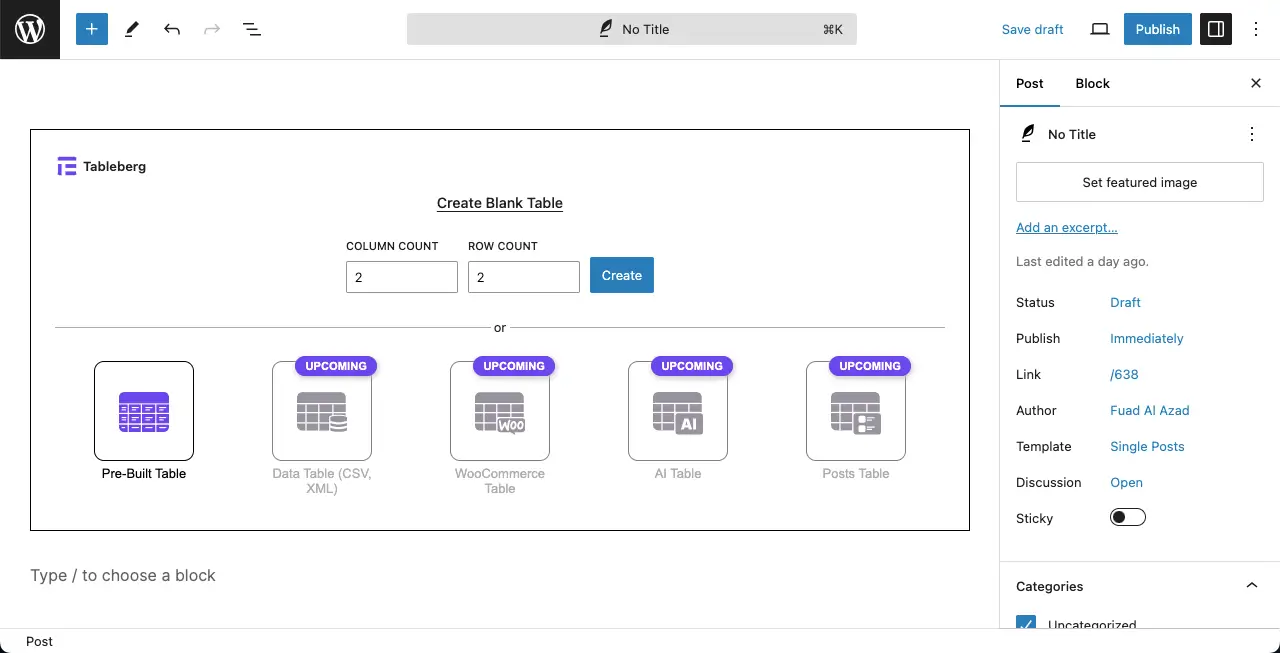This screenshot has width=1280, height=653.
Task: Open the WordPress logo menu
Action: coord(30,30)
